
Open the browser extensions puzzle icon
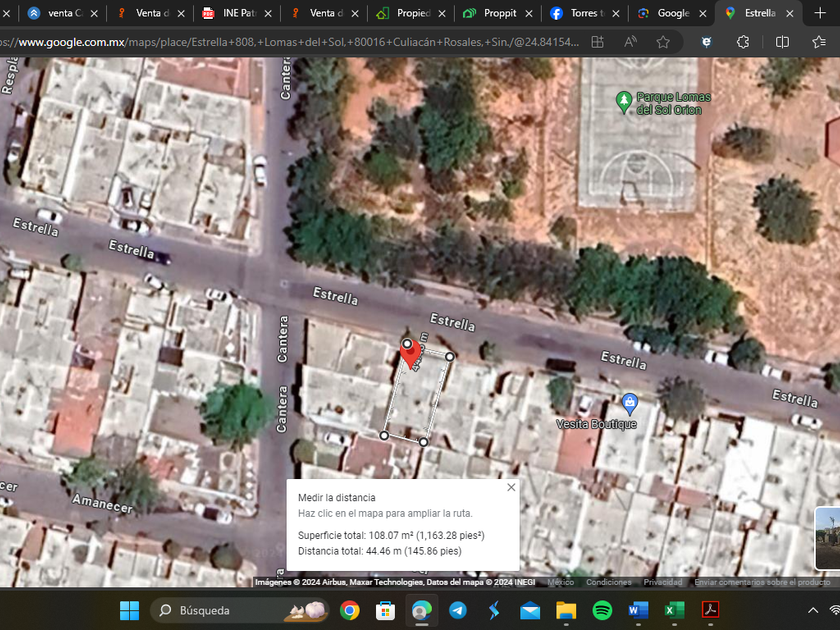tap(743, 42)
